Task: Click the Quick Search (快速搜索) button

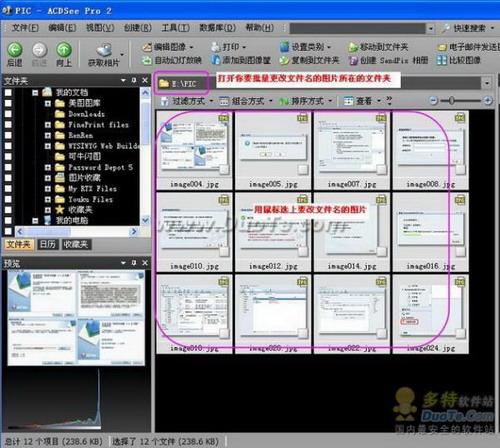Action: click(x=468, y=28)
